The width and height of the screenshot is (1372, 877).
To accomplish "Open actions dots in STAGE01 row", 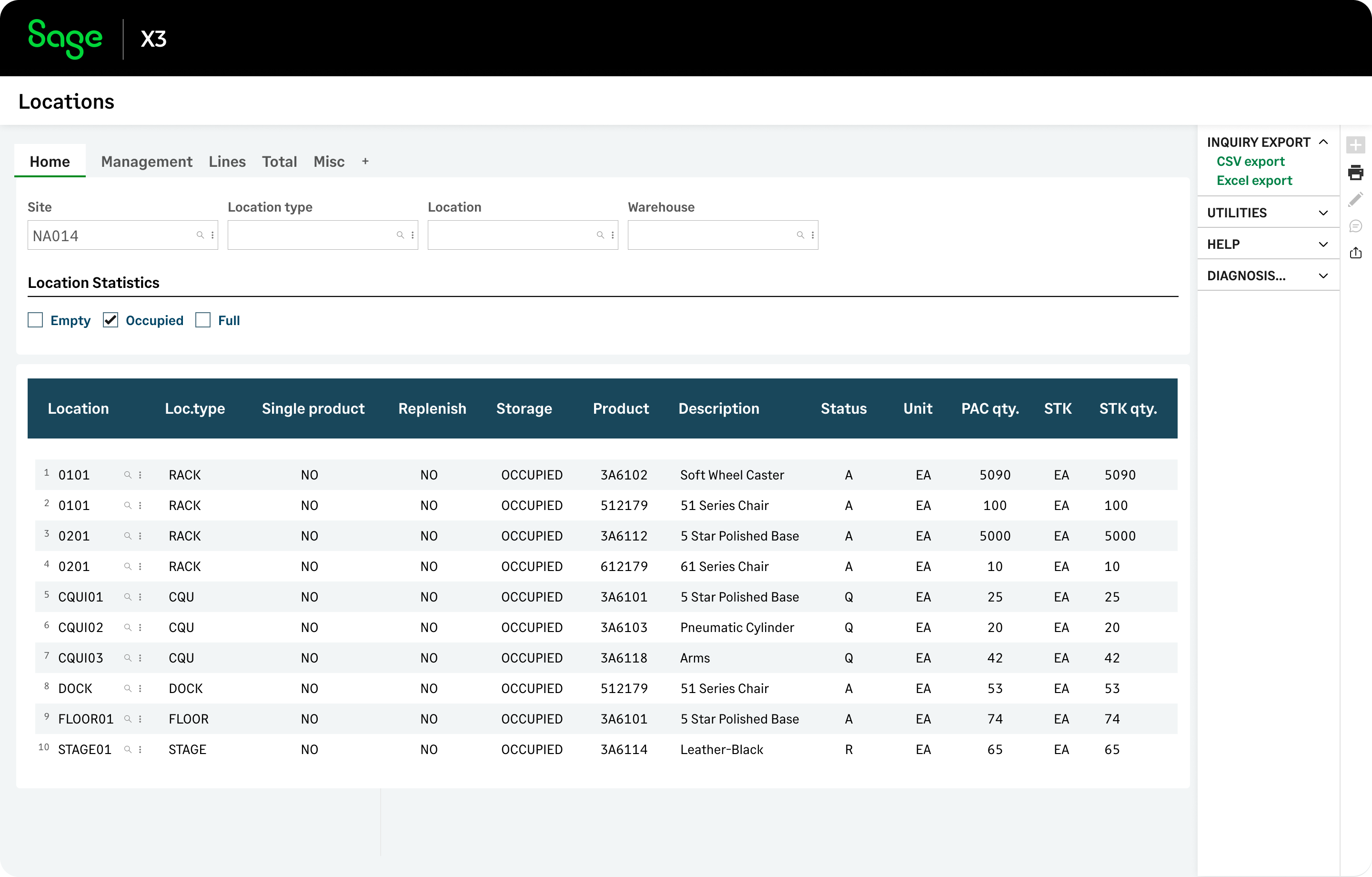I will tap(140, 749).
